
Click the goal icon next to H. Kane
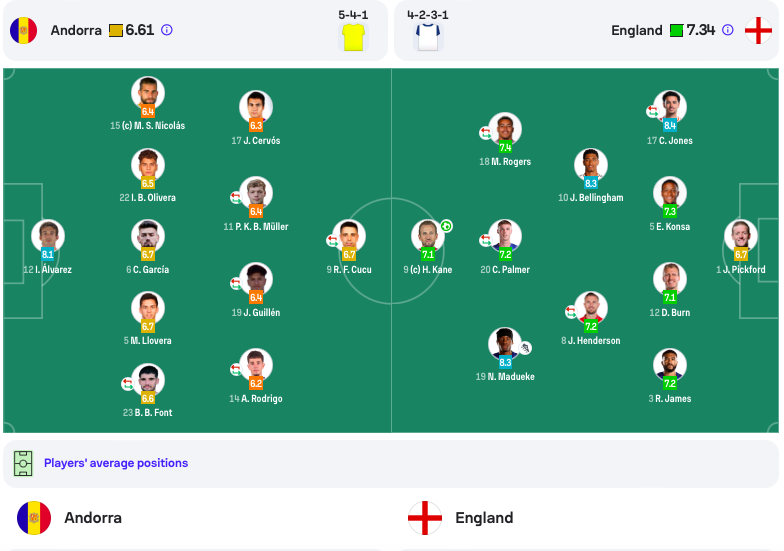(x=446, y=226)
